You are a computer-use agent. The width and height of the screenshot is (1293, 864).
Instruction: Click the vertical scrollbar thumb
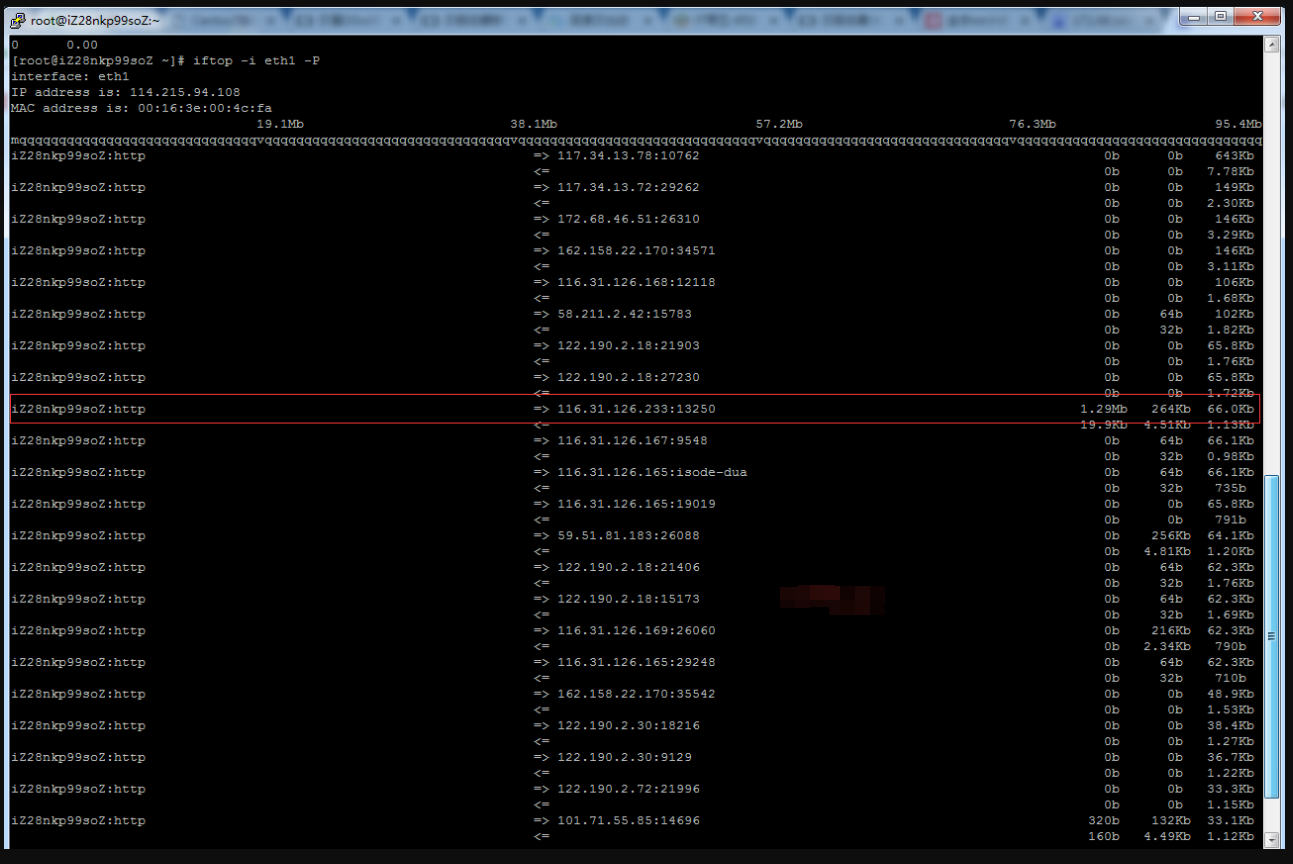point(1271,635)
